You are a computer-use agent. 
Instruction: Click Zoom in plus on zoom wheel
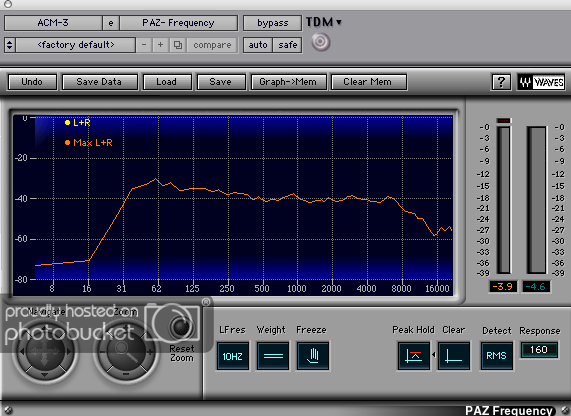point(150,352)
